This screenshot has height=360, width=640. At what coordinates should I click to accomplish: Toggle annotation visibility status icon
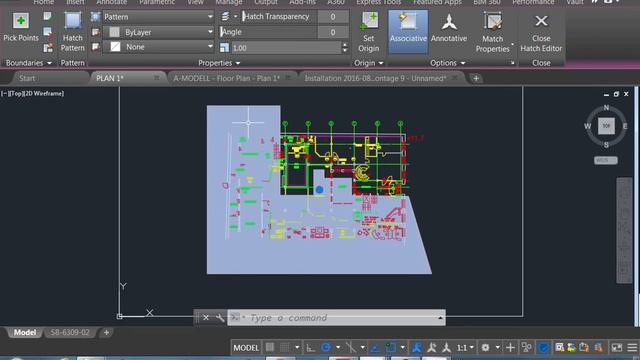click(416, 348)
